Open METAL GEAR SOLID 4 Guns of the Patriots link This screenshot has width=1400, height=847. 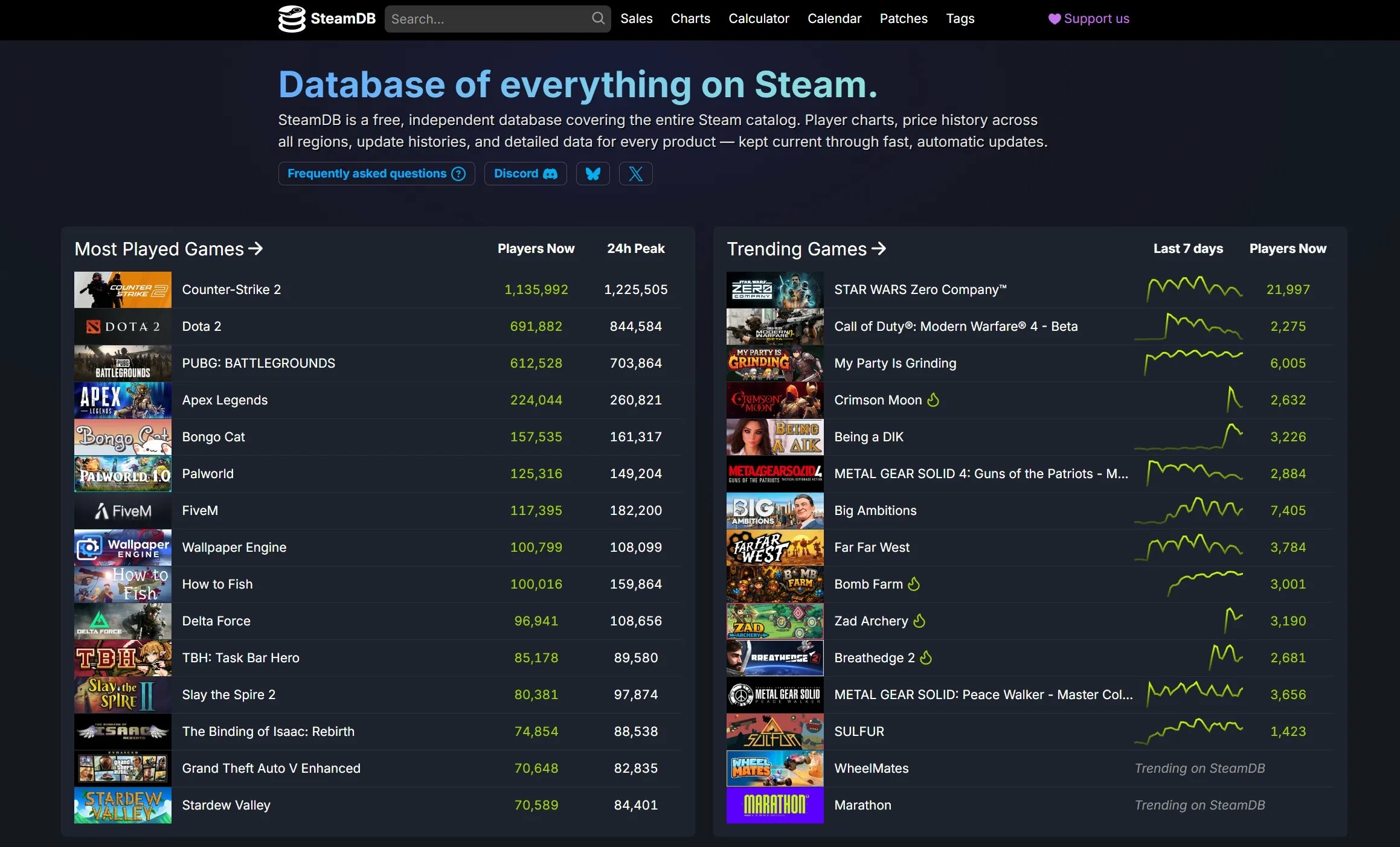tap(981, 474)
